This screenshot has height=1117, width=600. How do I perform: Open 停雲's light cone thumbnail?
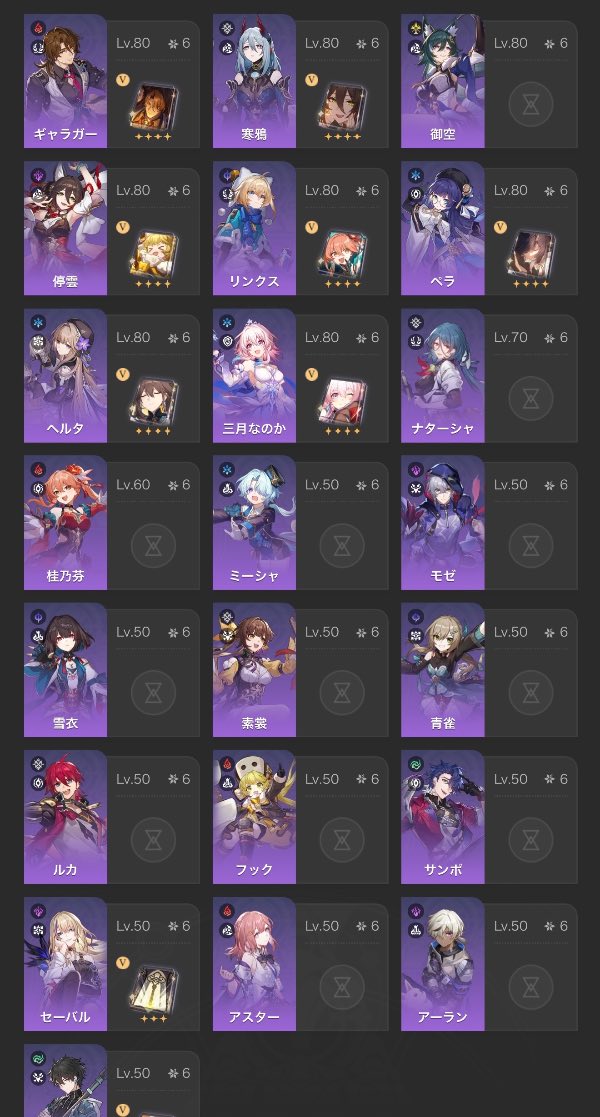[153, 254]
